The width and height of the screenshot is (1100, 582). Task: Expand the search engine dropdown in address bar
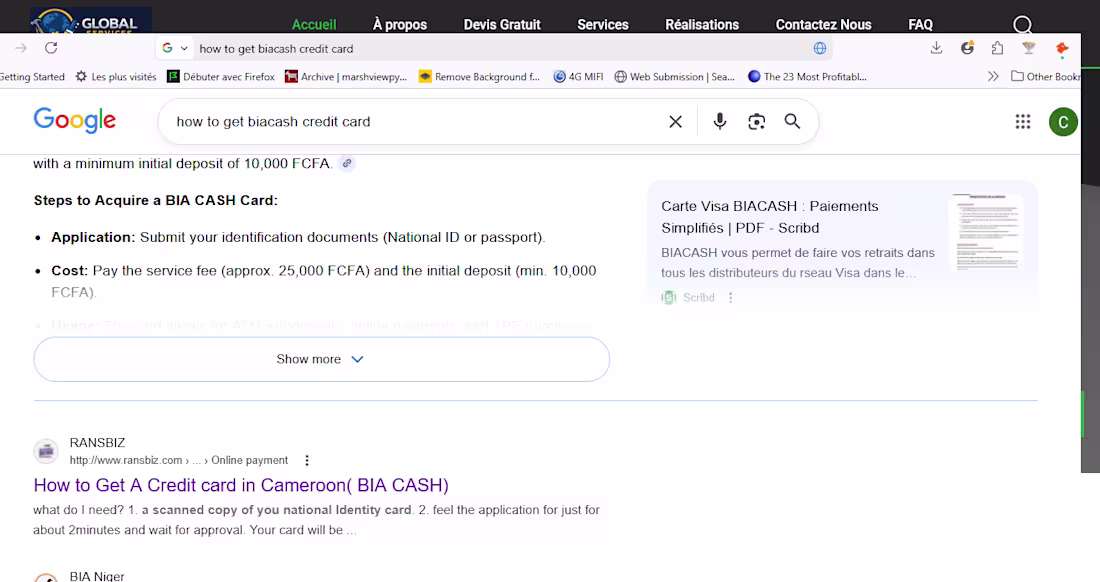175,48
